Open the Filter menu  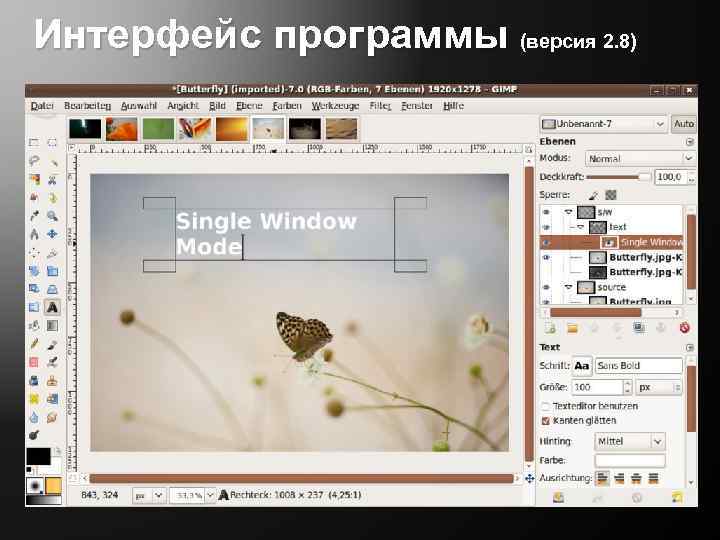(380, 106)
